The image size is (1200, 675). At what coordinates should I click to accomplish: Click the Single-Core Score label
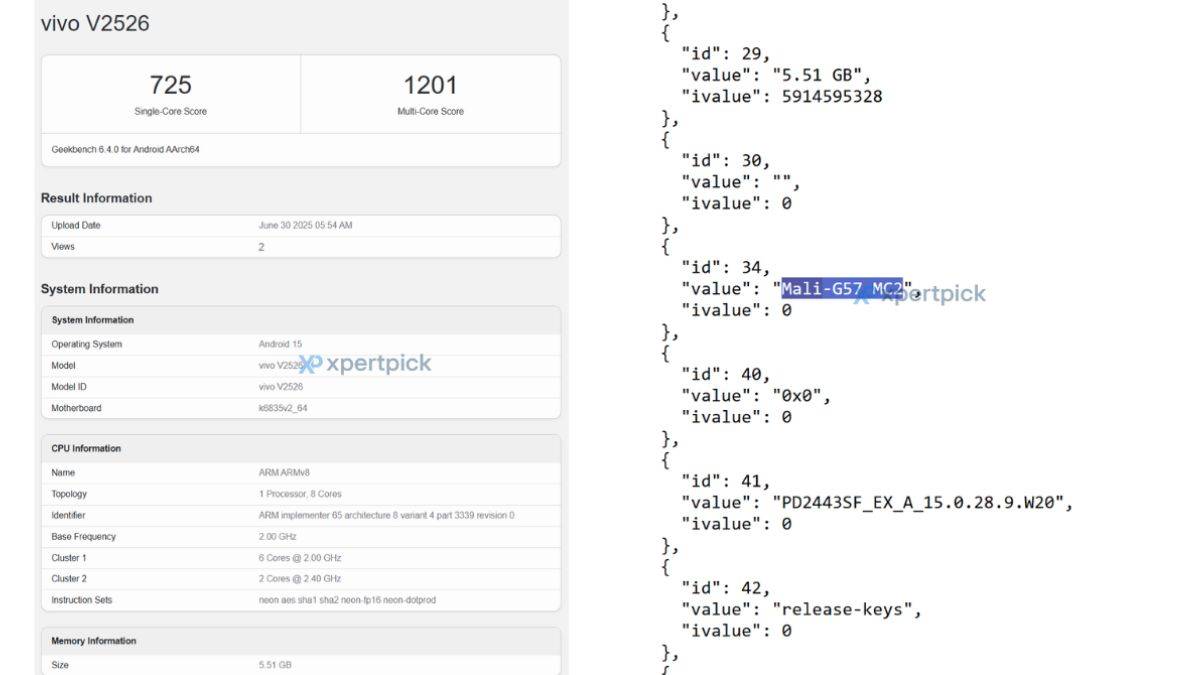tap(170, 111)
